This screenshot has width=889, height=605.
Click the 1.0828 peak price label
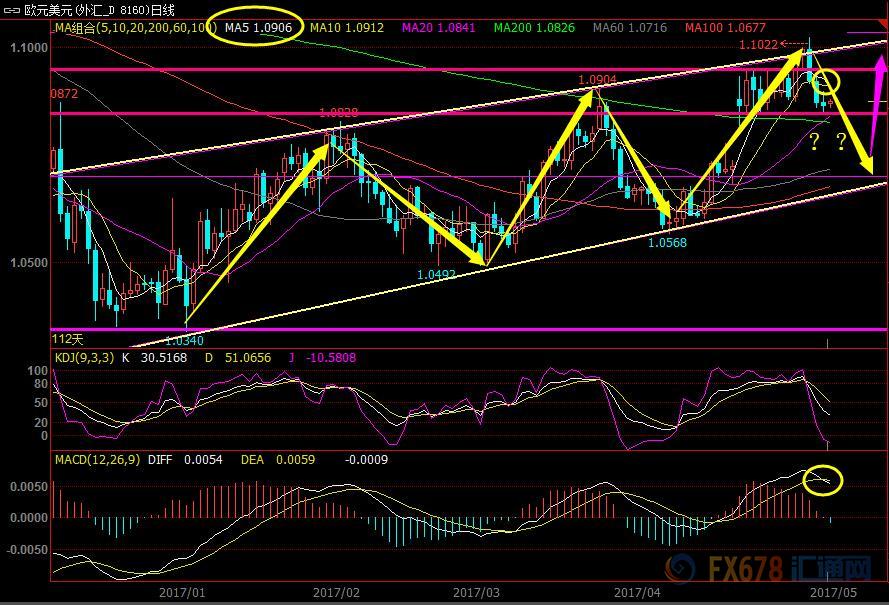point(338,112)
